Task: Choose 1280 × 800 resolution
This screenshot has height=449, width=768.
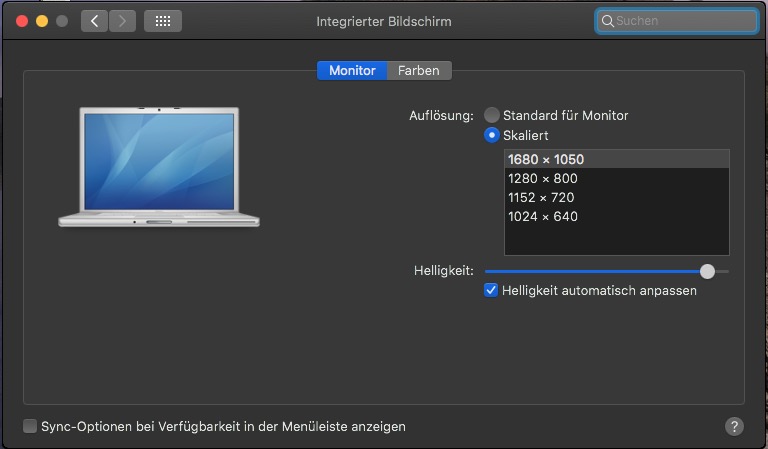Action: [617, 178]
